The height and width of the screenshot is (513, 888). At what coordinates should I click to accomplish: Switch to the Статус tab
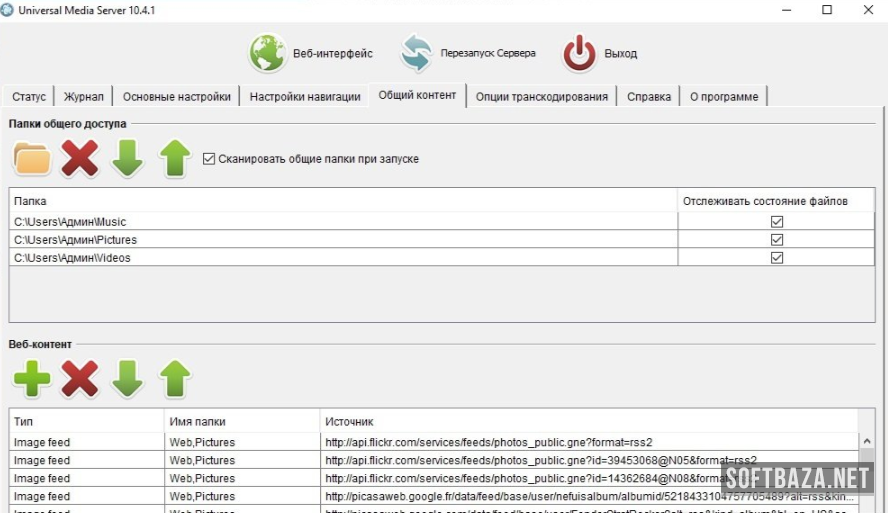click(29, 97)
